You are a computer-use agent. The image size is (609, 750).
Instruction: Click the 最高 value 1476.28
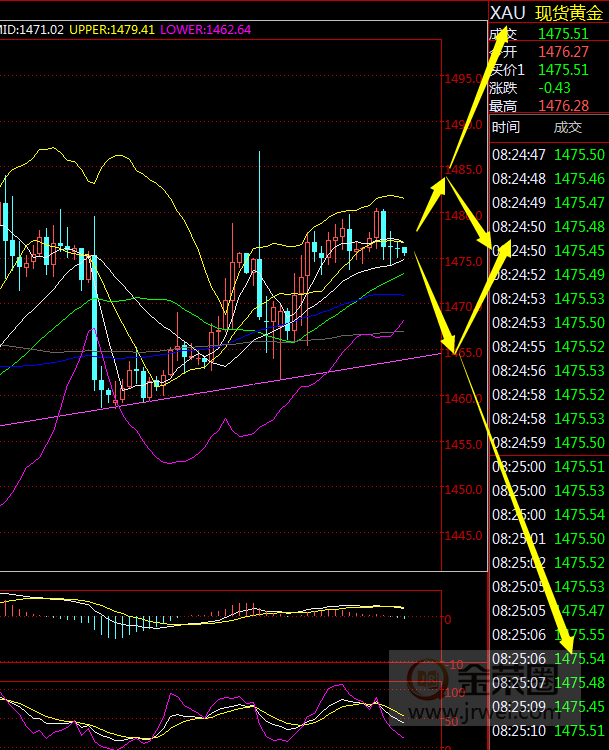563,106
